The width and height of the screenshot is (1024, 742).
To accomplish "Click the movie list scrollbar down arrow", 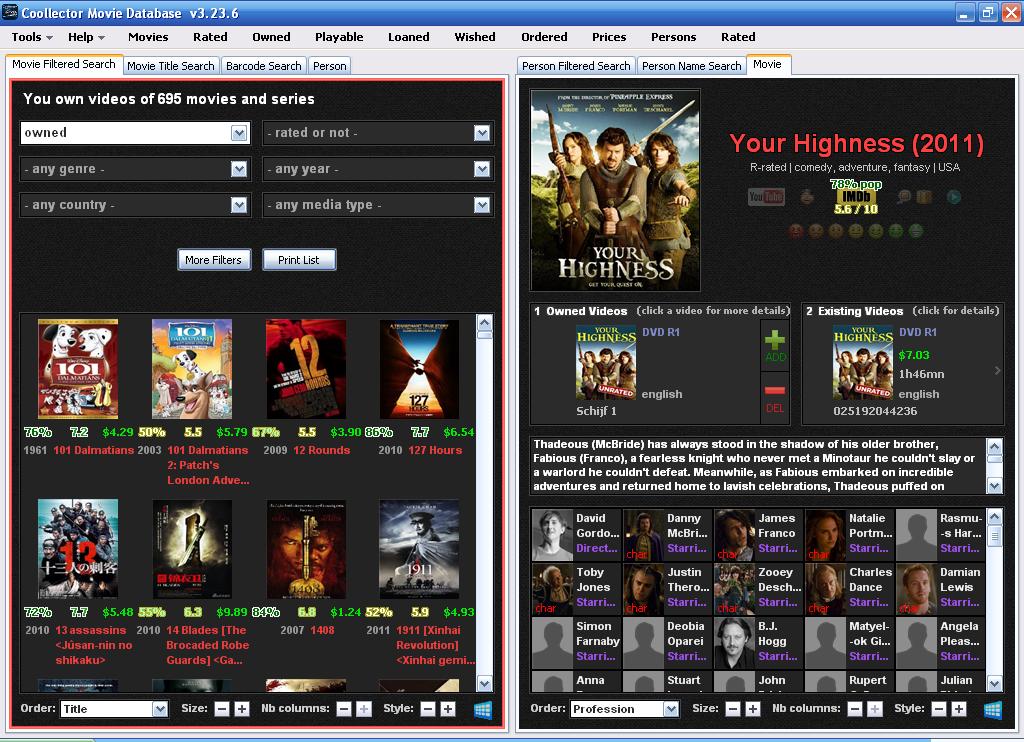I will tap(485, 683).
